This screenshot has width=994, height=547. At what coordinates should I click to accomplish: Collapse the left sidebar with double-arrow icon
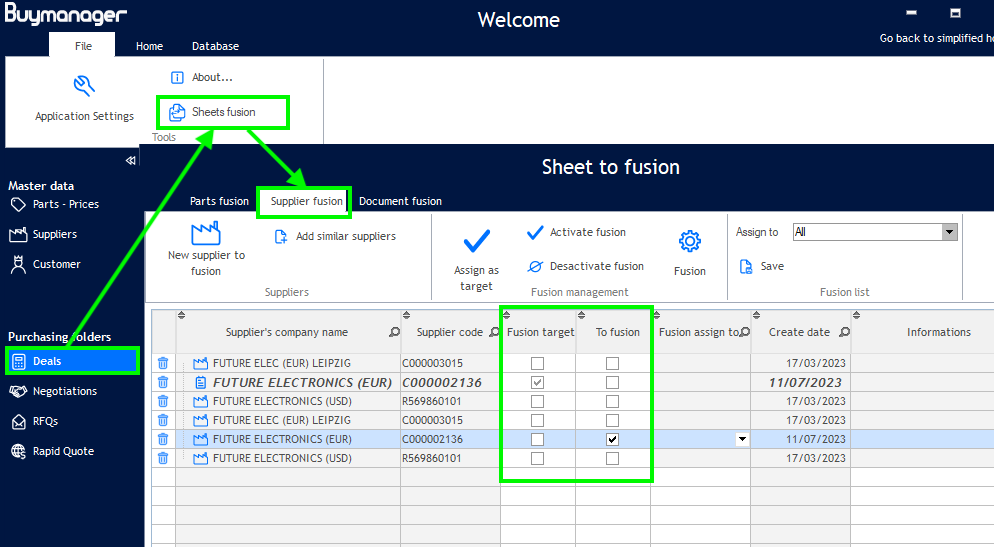[130, 161]
